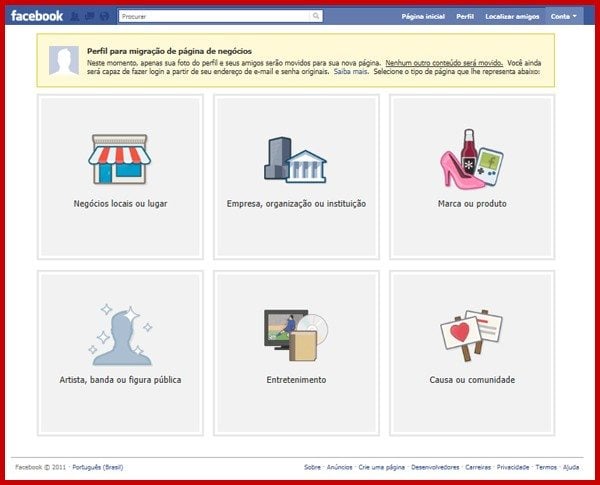Select Entretenimento label

point(296,380)
